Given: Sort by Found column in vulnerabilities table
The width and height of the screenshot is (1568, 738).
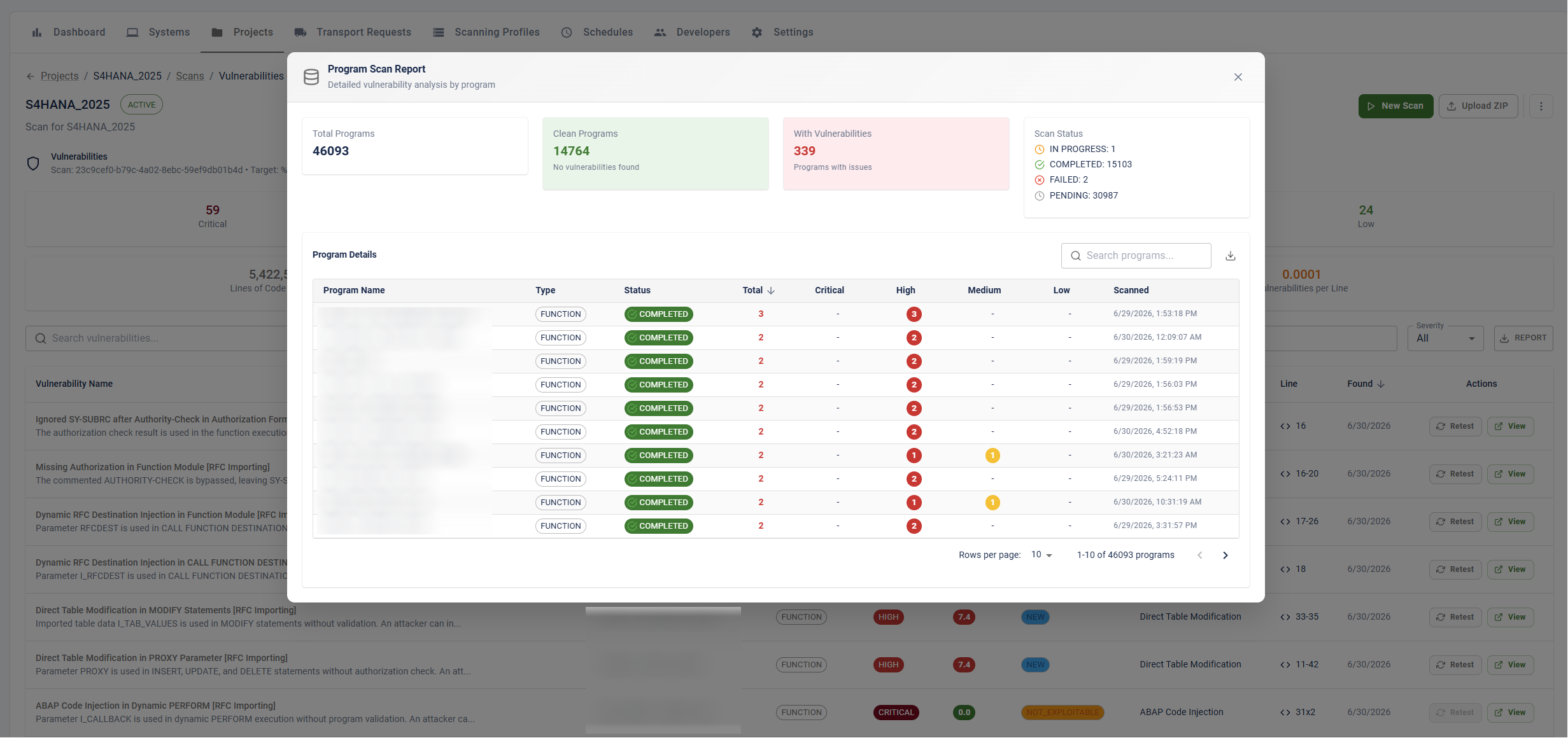Looking at the screenshot, I should tap(1366, 384).
